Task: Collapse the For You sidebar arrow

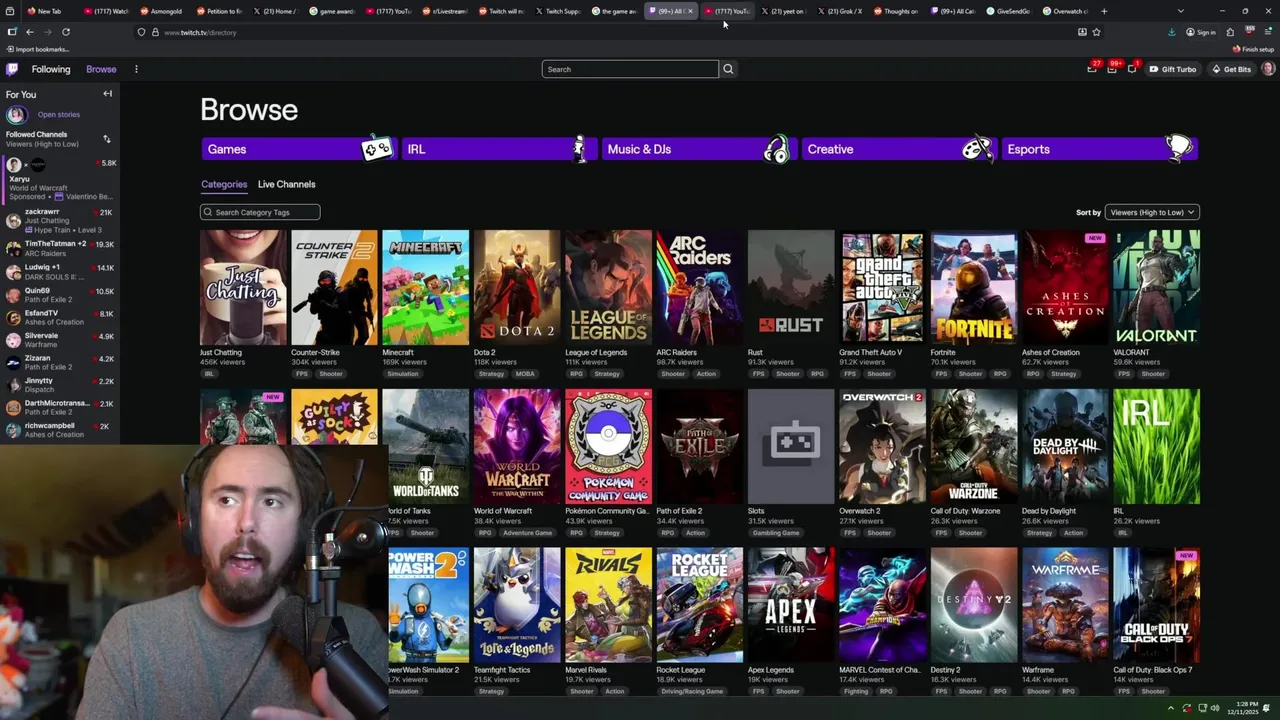Action: 108,94
